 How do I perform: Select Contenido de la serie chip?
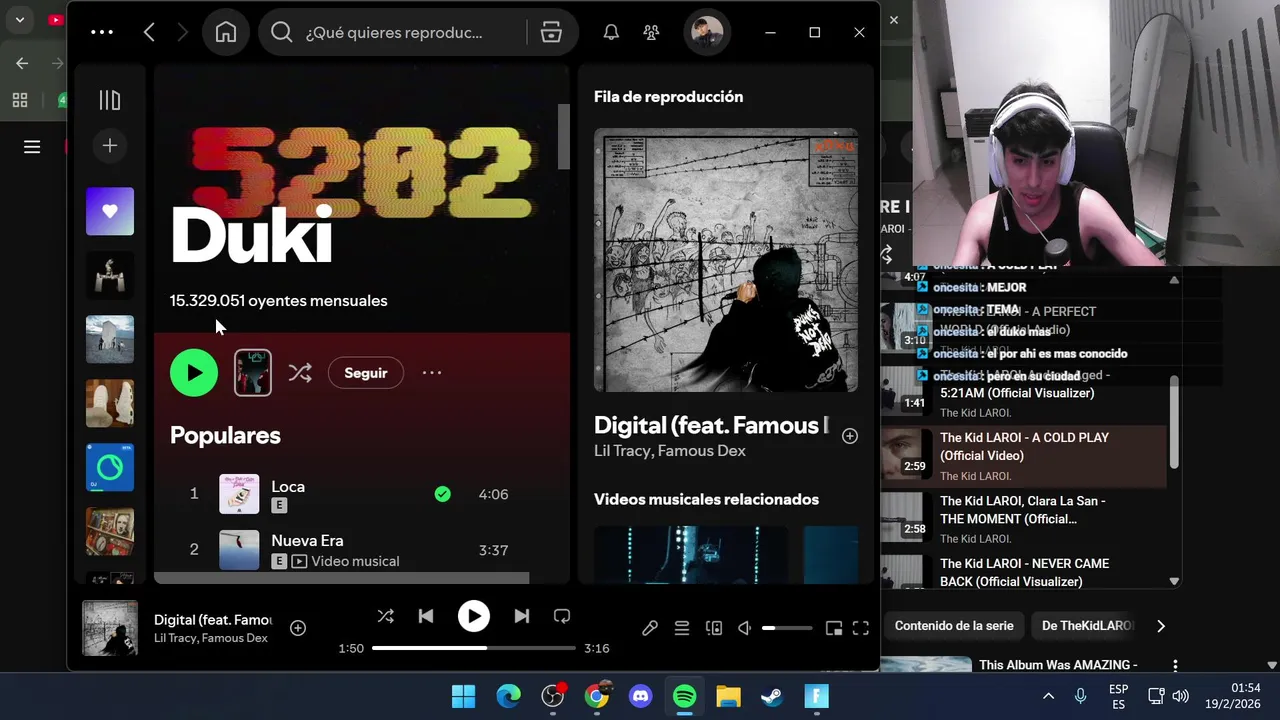[x=954, y=626]
